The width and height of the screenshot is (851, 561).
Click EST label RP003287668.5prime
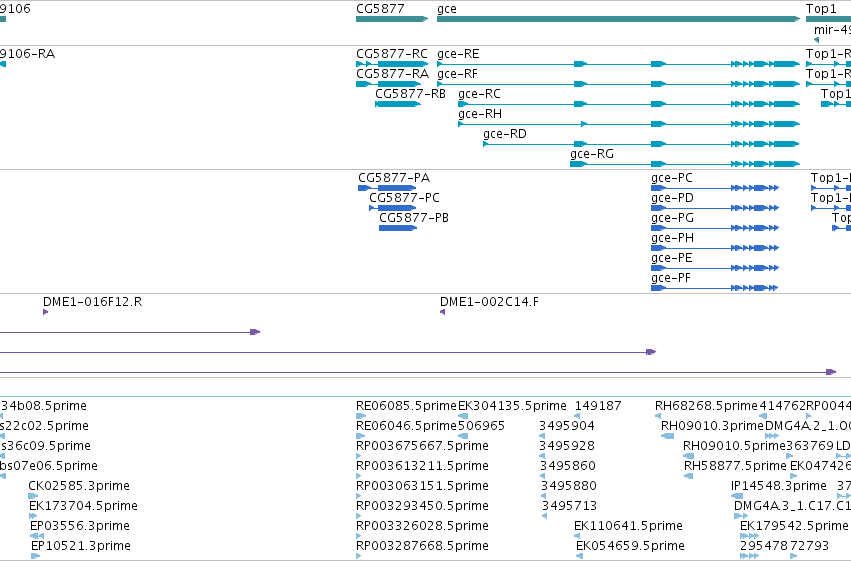422,546
